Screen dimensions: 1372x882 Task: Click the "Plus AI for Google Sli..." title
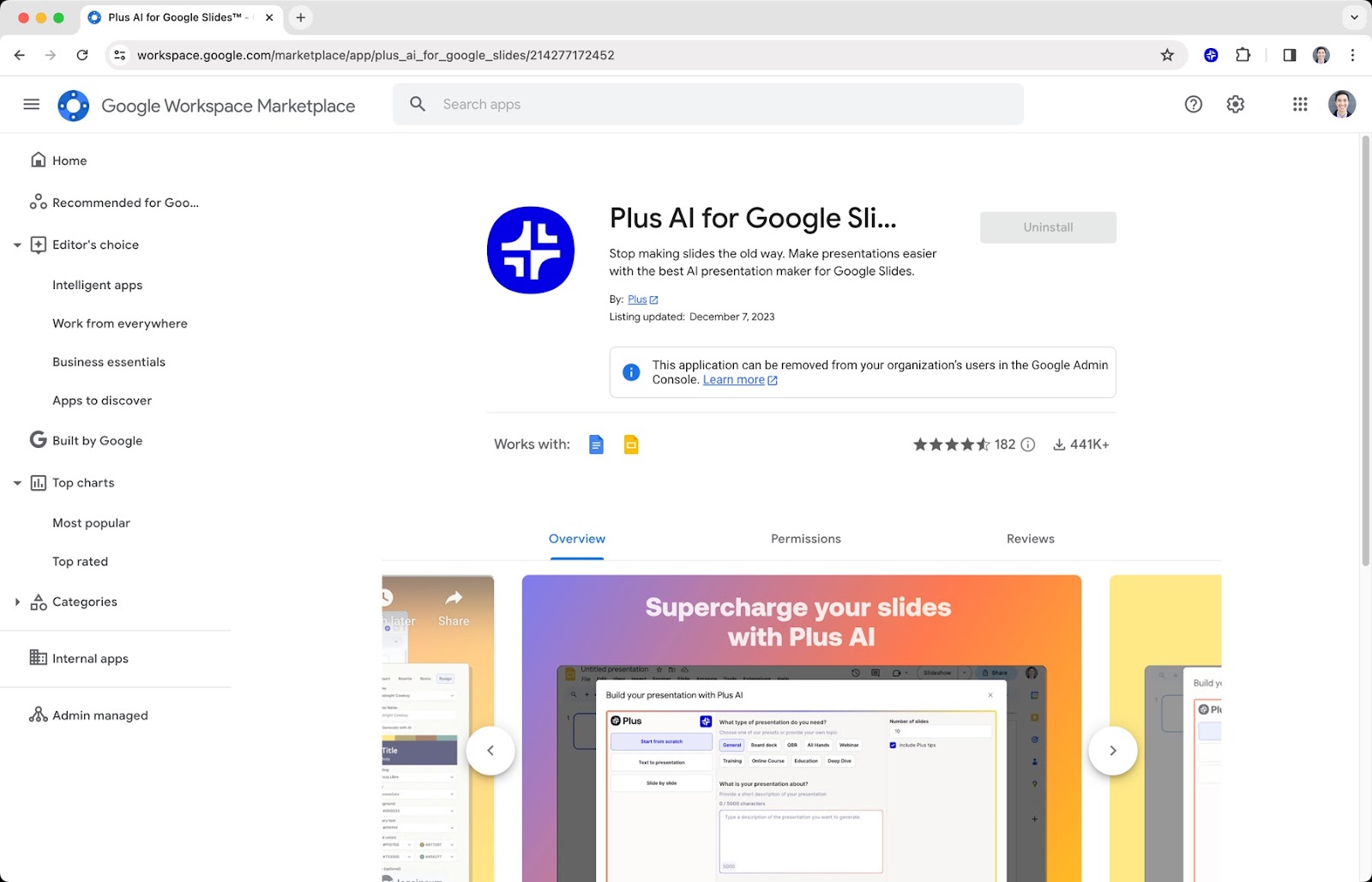point(753,219)
